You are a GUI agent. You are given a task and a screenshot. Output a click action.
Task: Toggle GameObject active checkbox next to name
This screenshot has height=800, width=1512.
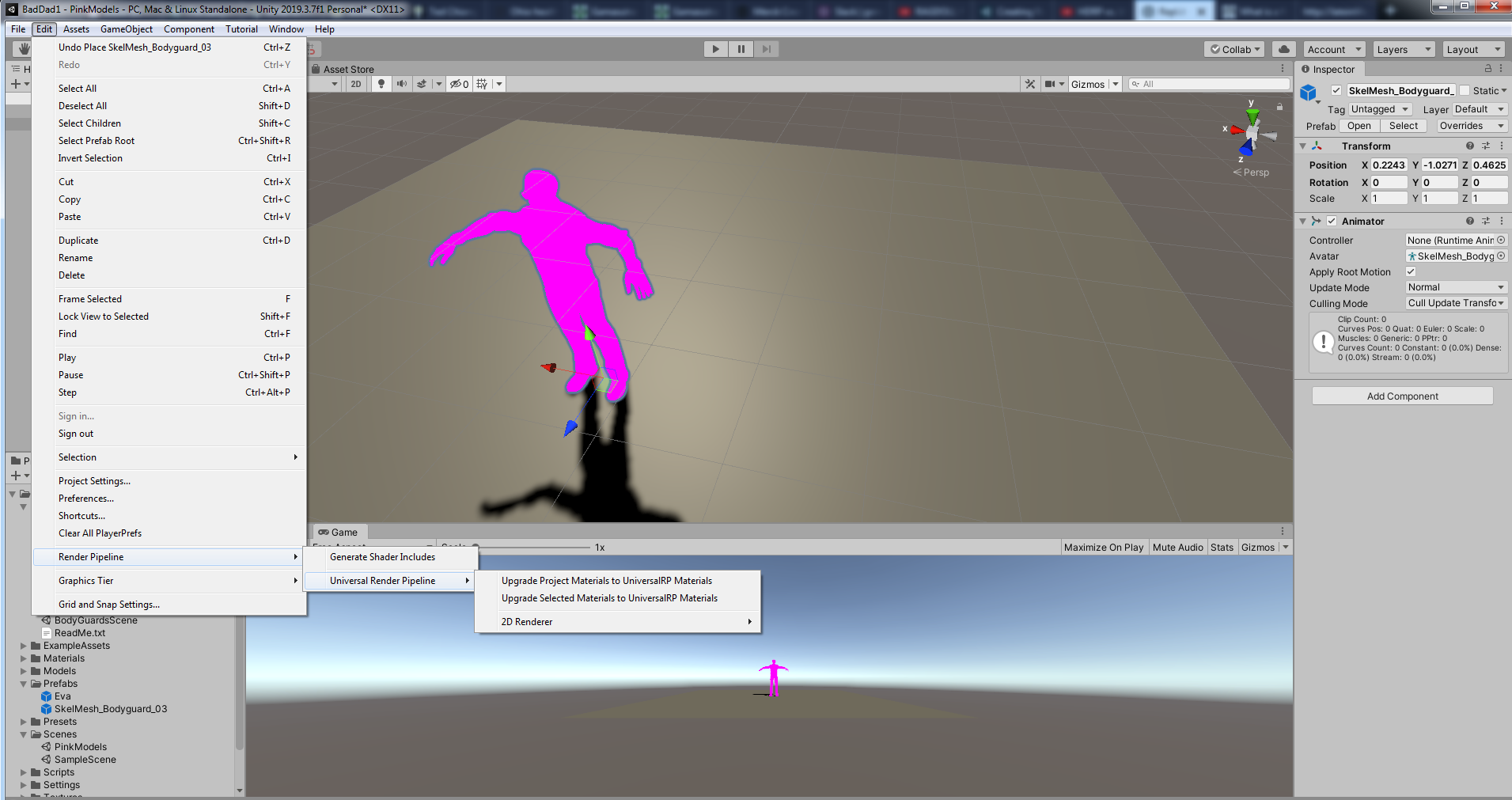click(1336, 90)
